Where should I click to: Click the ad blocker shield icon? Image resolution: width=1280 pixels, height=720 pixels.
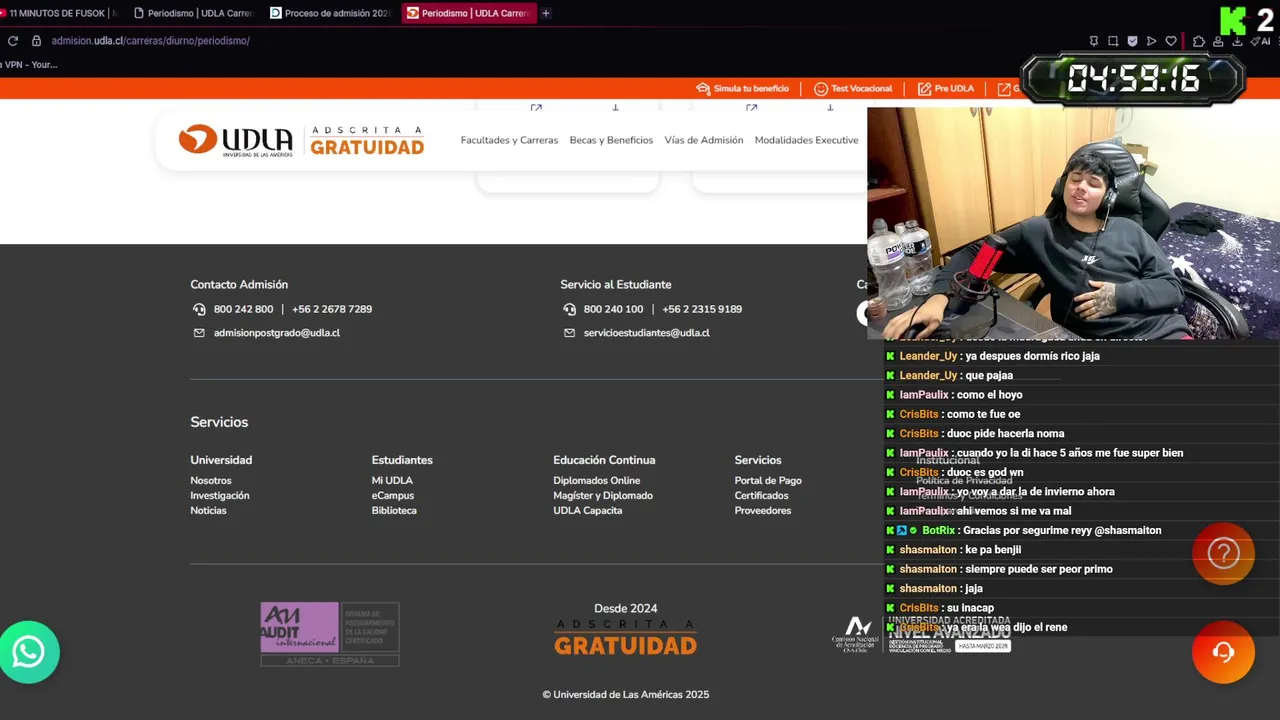[x=1132, y=41]
